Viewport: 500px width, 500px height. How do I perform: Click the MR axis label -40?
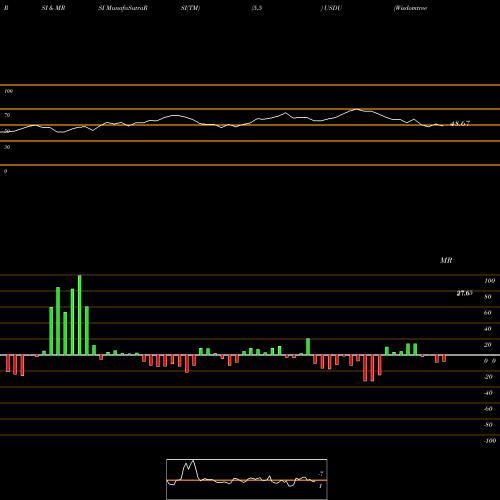pos(488,393)
